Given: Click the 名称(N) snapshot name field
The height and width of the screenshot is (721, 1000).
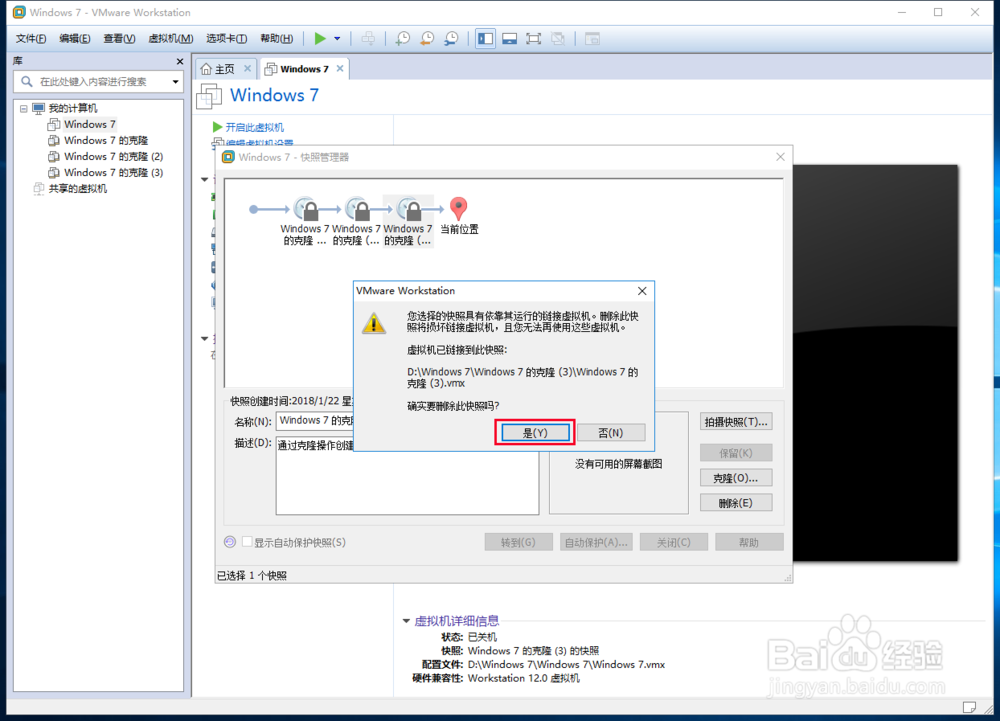Looking at the screenshot, I should tap(314, 421).
